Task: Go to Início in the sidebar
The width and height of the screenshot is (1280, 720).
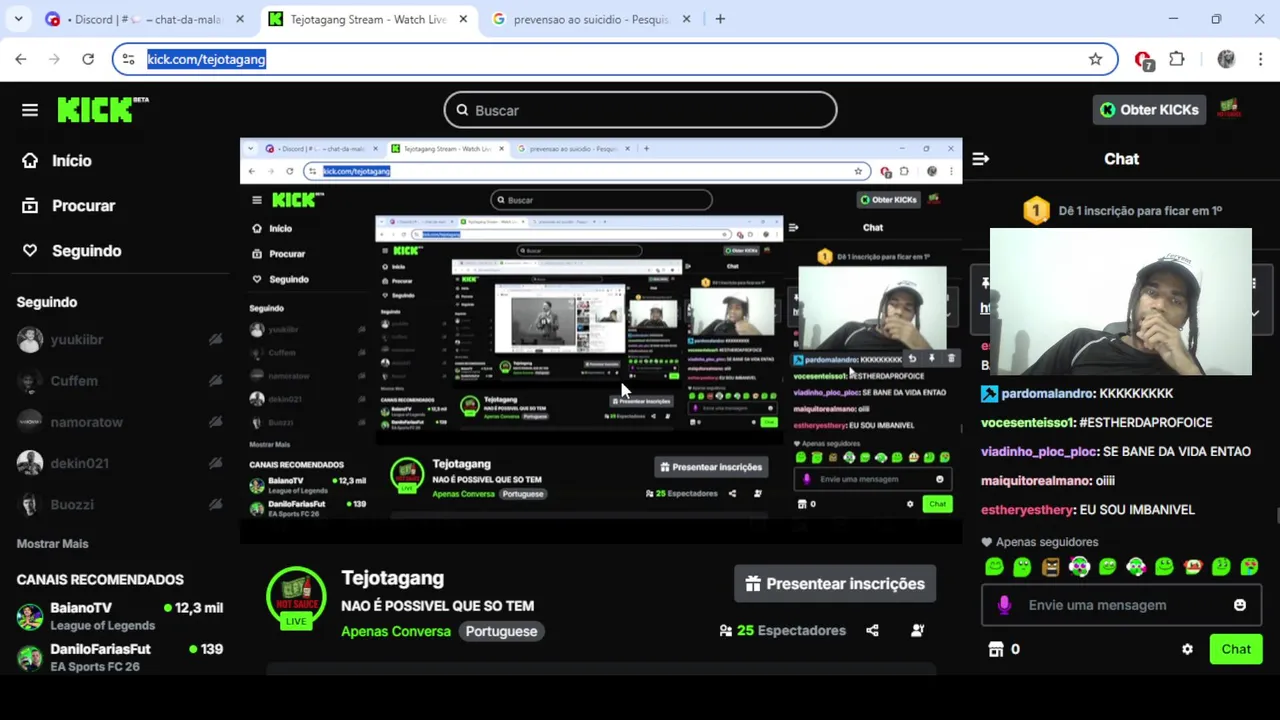Action: 58,161
